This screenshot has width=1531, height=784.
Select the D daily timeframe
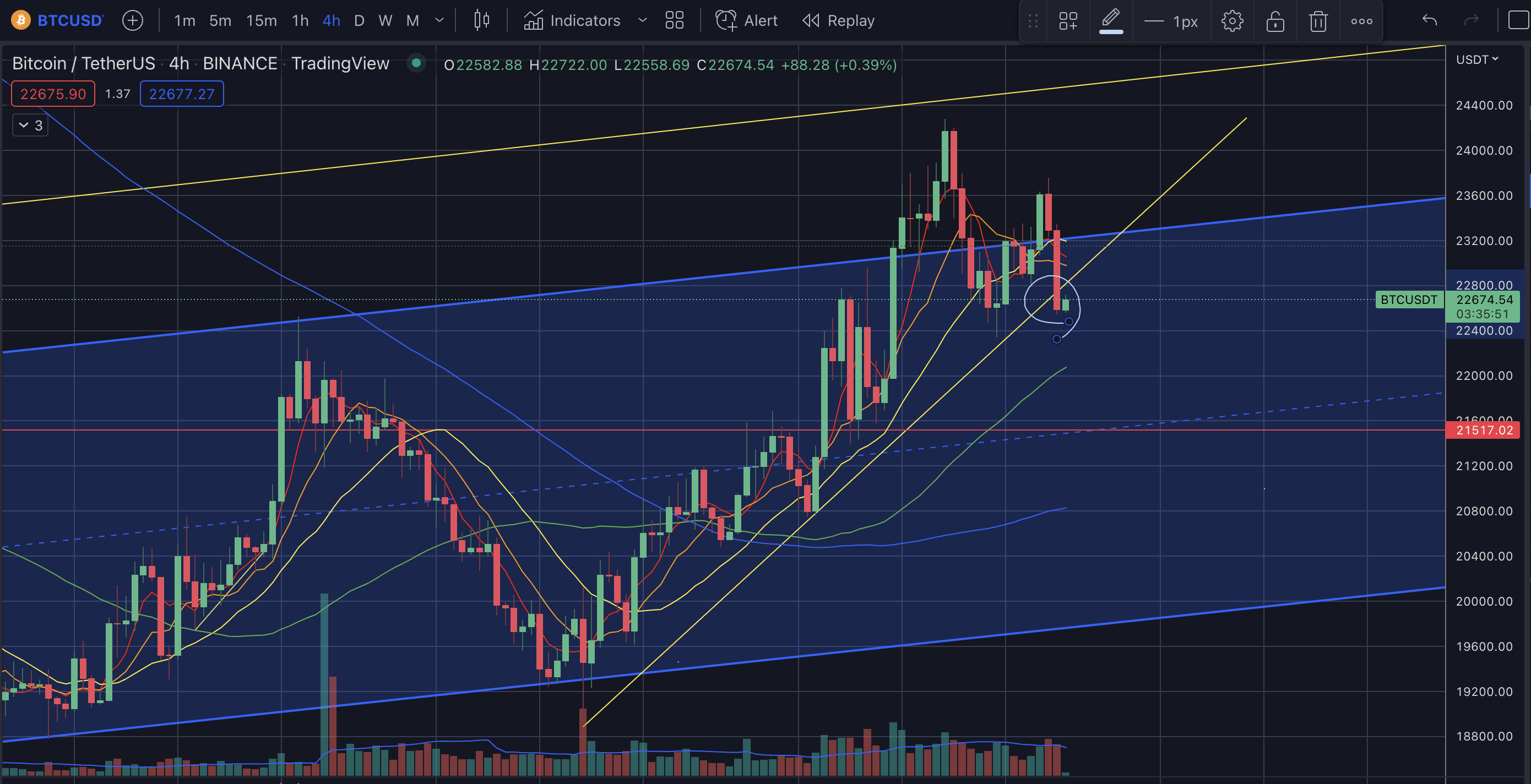click(359, 21)
